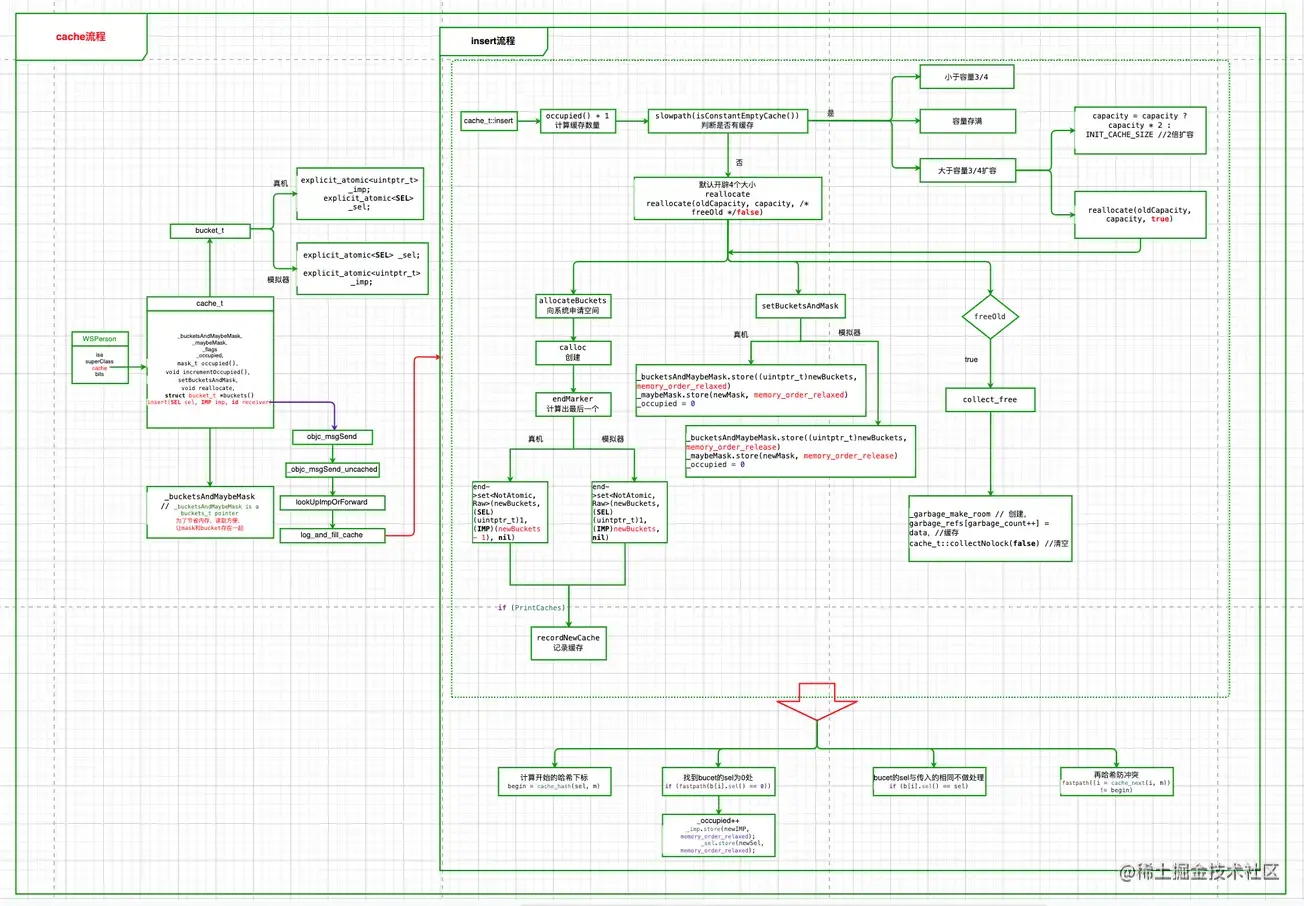Click the "insert流程" title label
This screenshot has width=1304, height=906.
tap(494, 41)
